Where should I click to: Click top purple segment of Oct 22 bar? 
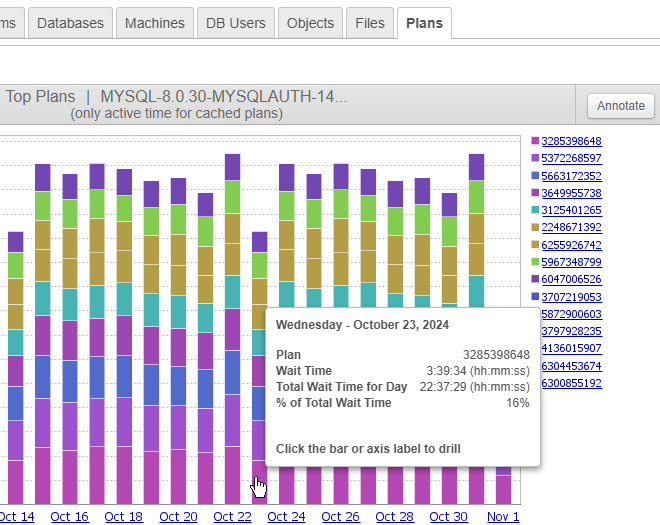(232, 167)
